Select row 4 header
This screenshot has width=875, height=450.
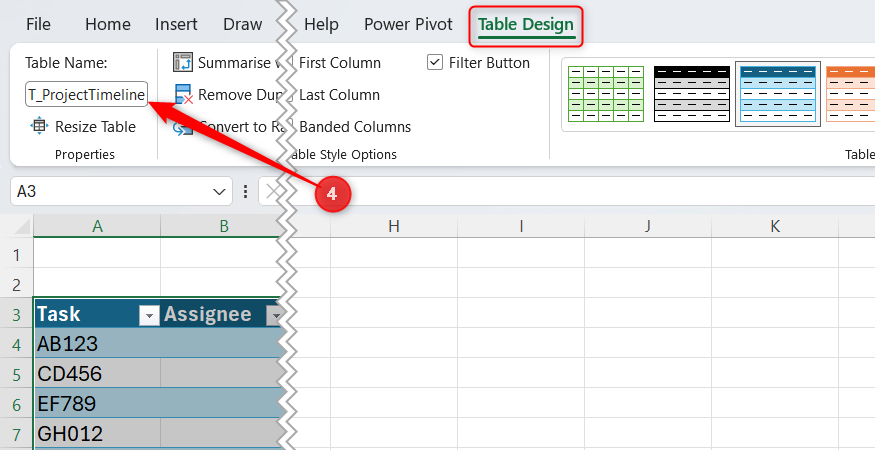(17, 344)
